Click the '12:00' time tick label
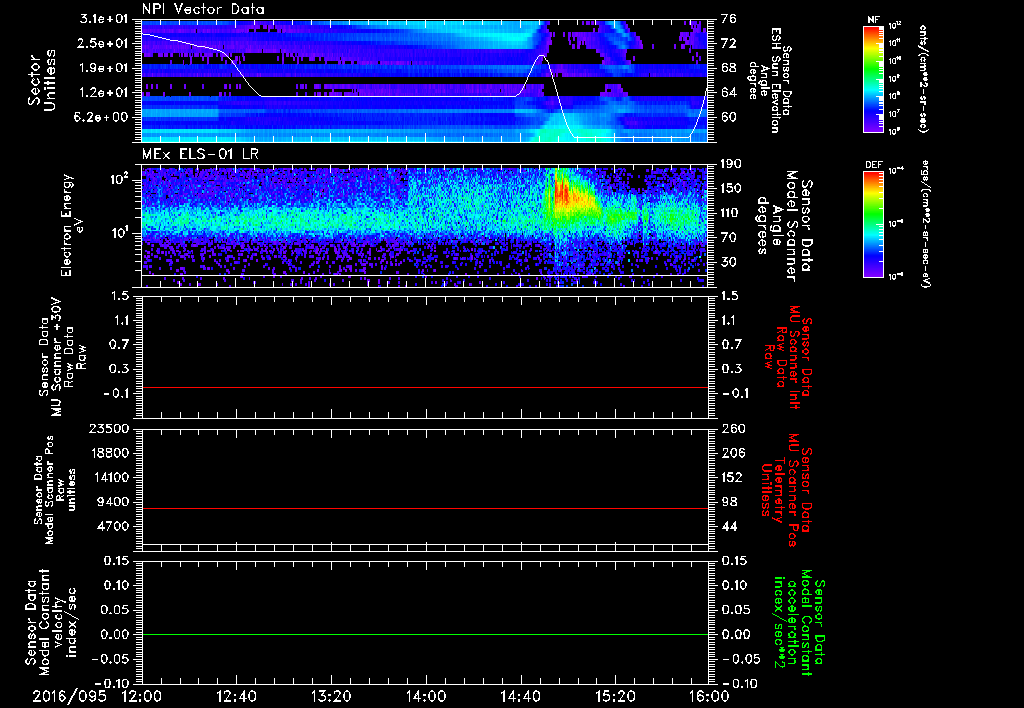This screenshot has height=708, width=1024. coord(141,696)
